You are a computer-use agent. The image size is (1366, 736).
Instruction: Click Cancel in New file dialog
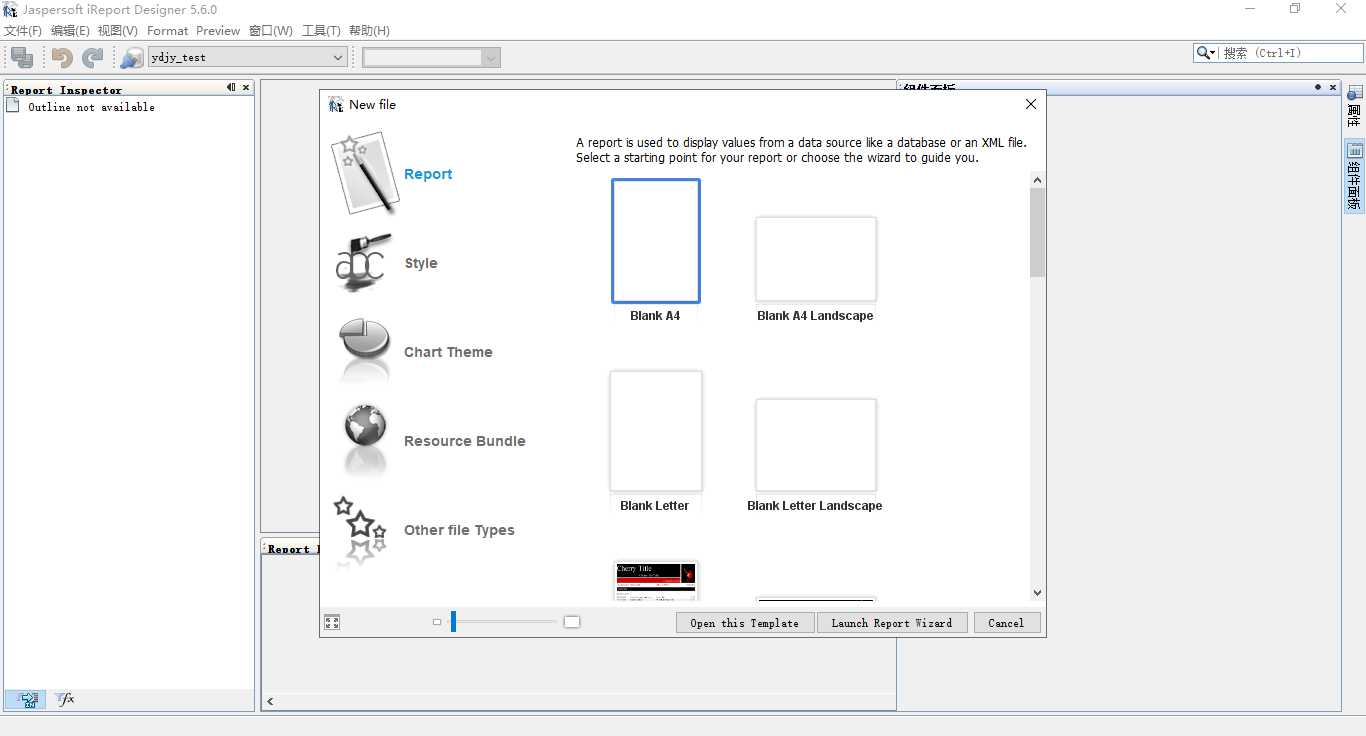pos(1007,623)
